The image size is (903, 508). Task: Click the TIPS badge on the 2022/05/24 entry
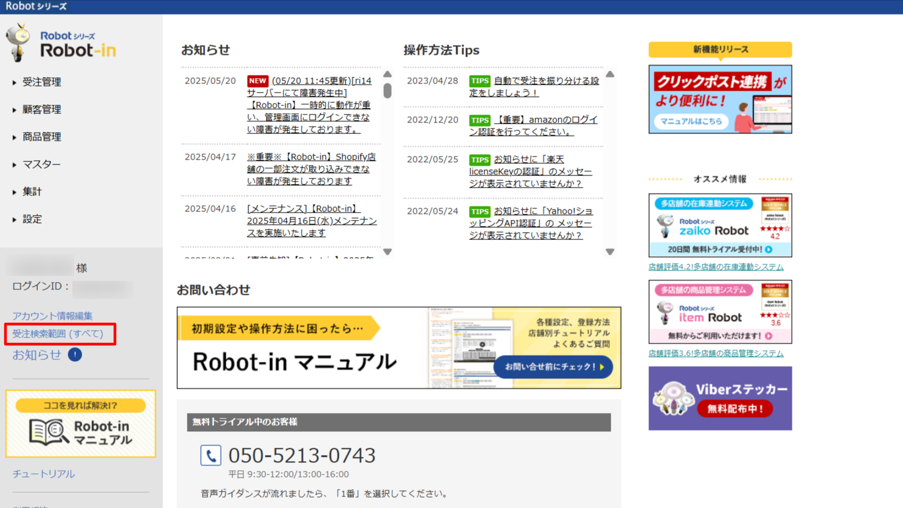click(x=479, y=211)
